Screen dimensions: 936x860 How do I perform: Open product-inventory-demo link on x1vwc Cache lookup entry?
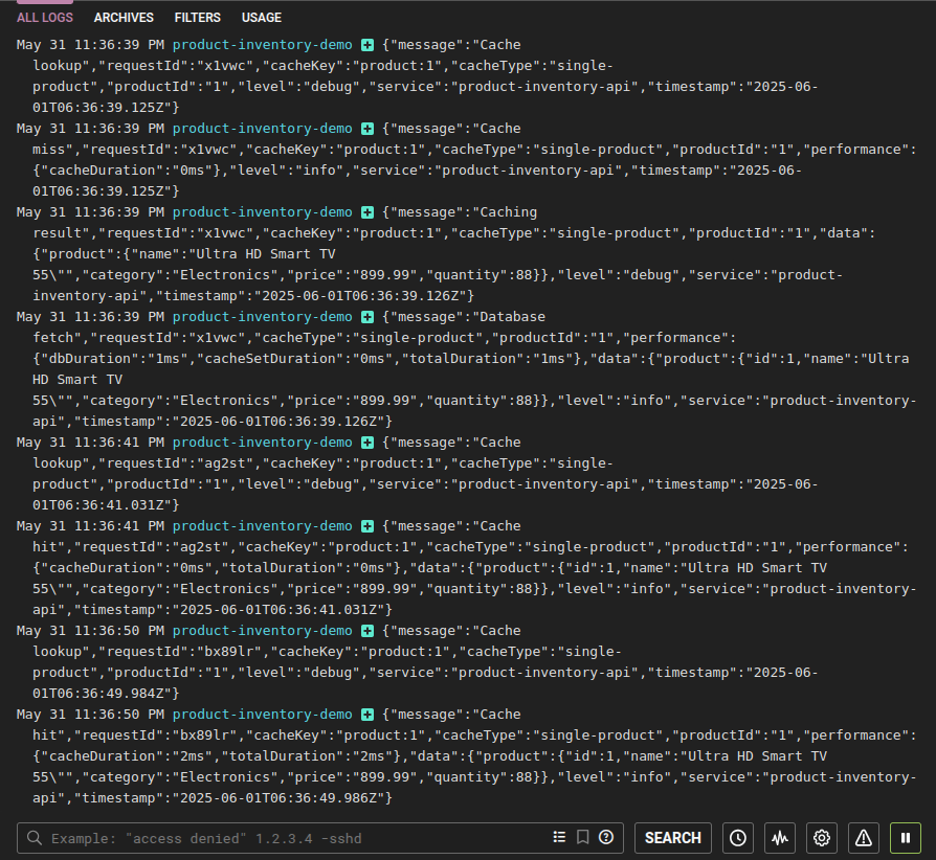coord(263,45)
